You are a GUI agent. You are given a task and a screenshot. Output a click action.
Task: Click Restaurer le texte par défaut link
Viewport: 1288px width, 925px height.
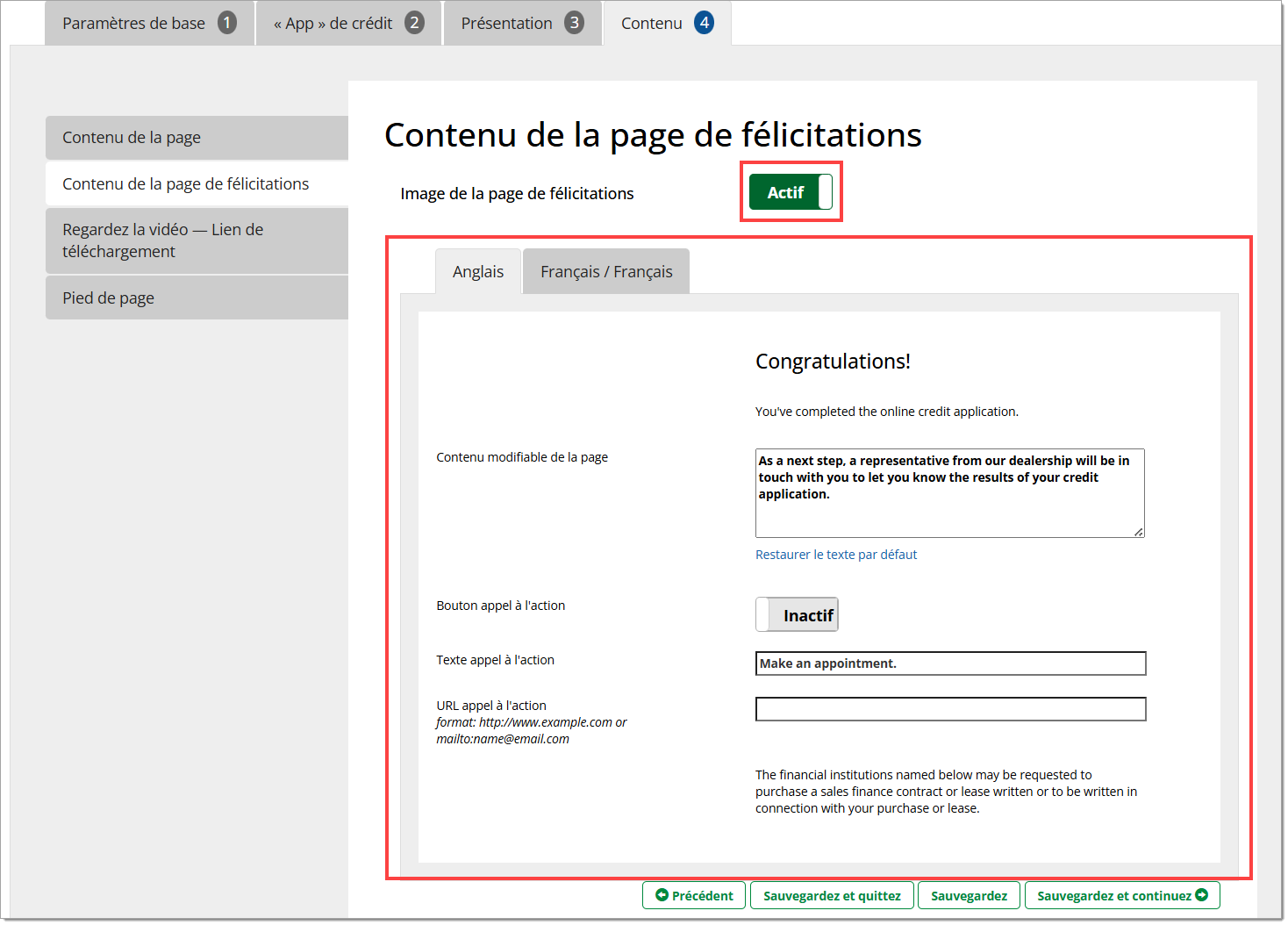point(836,555)
